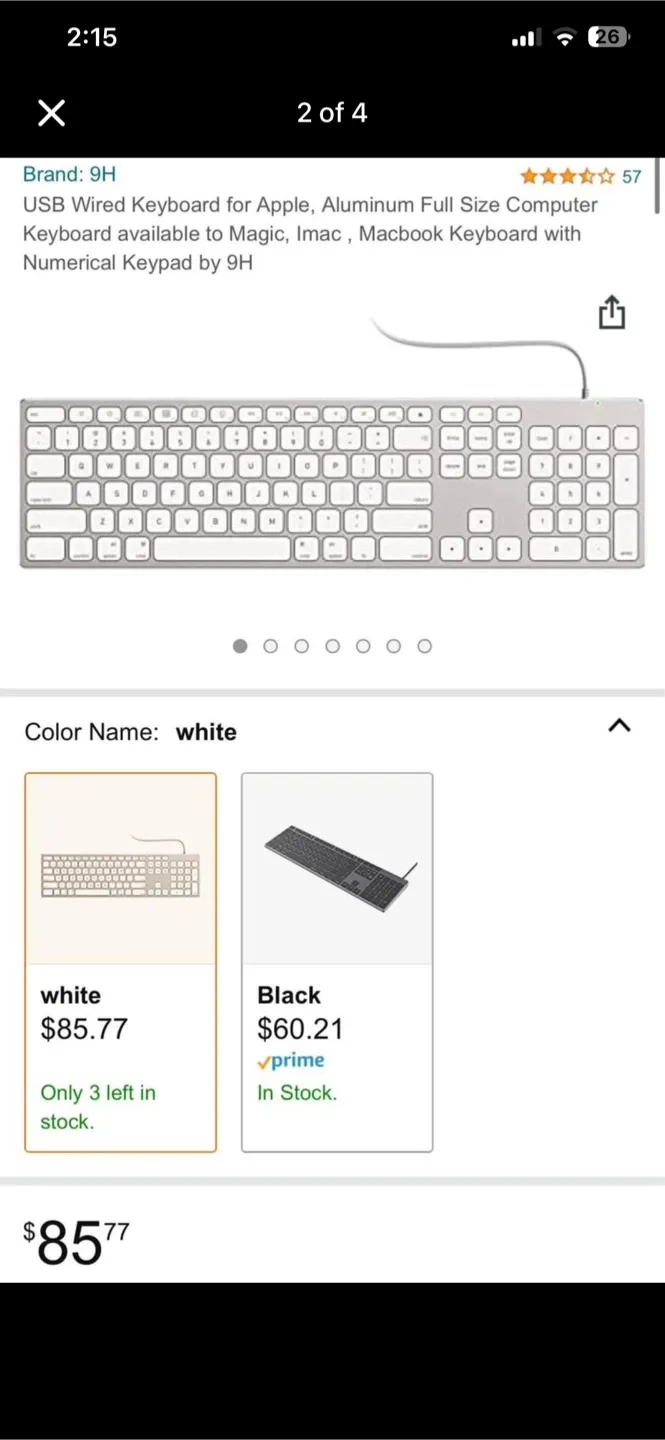This screenshot has height=1440, width=665.
Task: Tap the 2 of 4 page counter
Action: tap(332, 113)
